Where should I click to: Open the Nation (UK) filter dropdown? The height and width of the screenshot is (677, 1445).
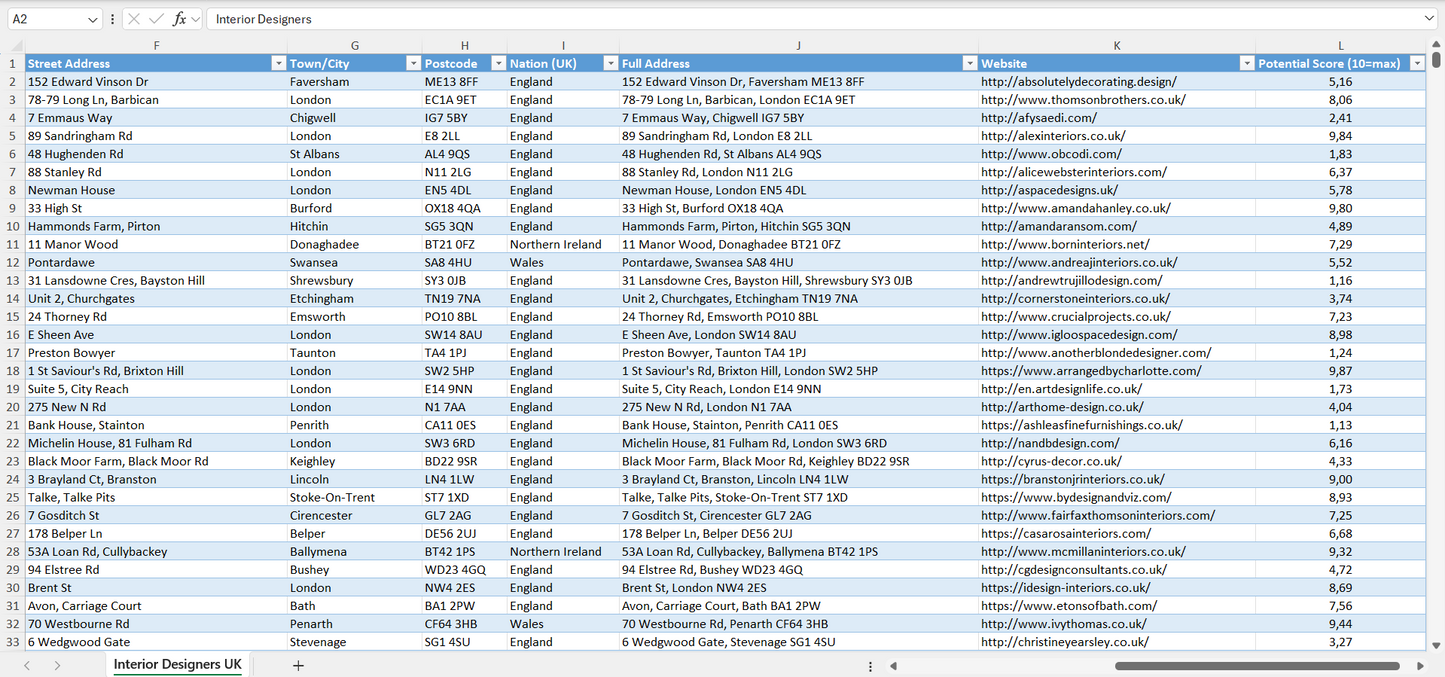pyautogui.click(x=610, y=63)
